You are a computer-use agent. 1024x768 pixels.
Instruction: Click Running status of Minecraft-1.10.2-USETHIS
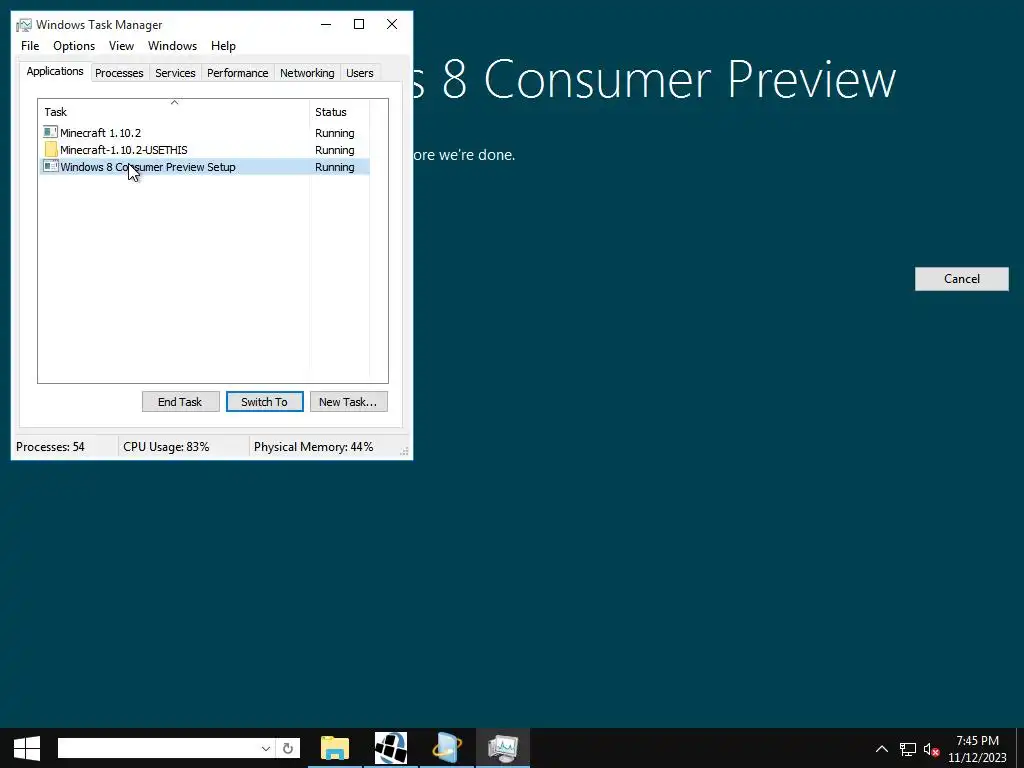click(334, 150)
